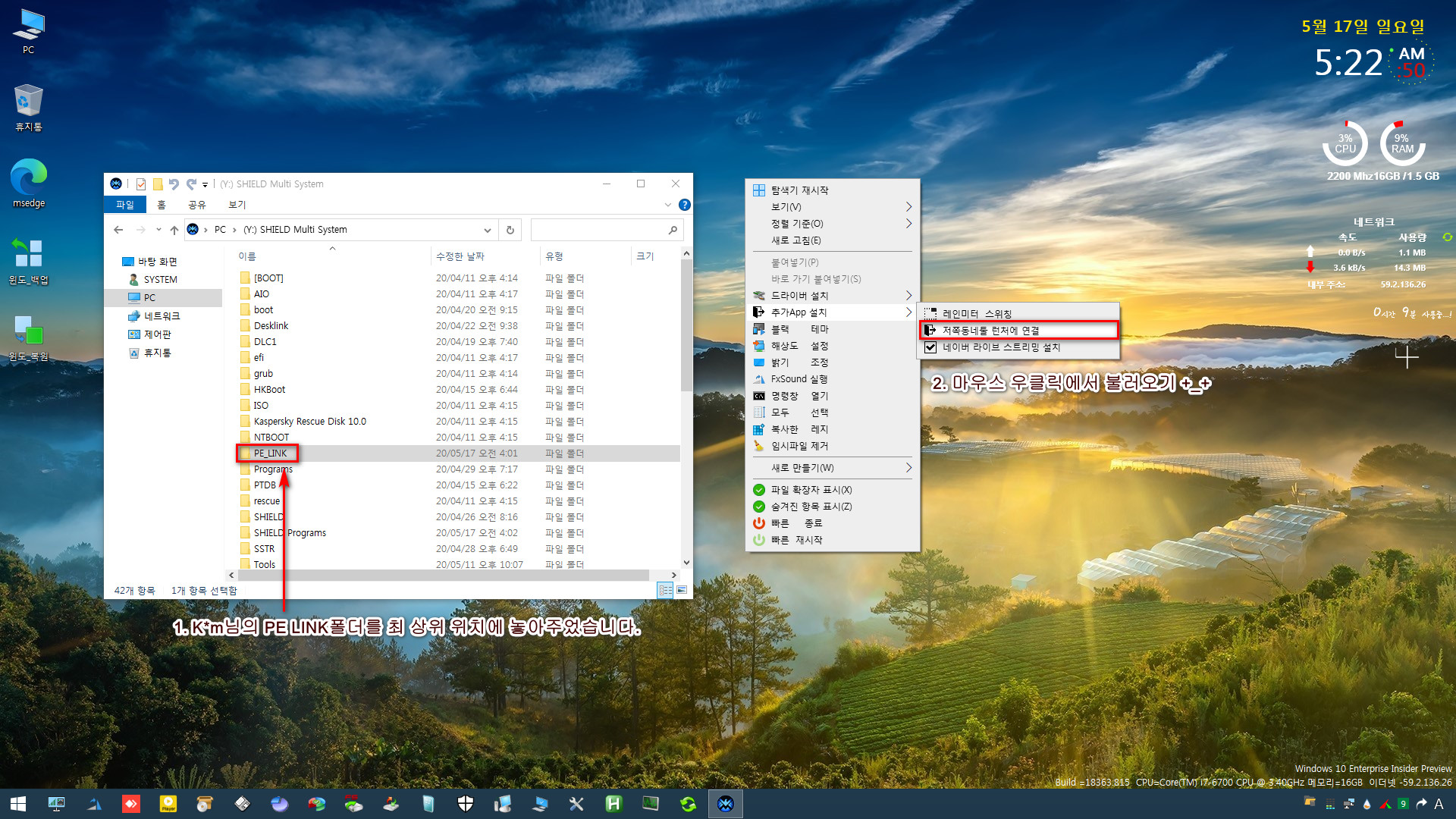Click the file list scroll-down arrow
Viewport: 1456px width, 819px height.
point(686,563)
